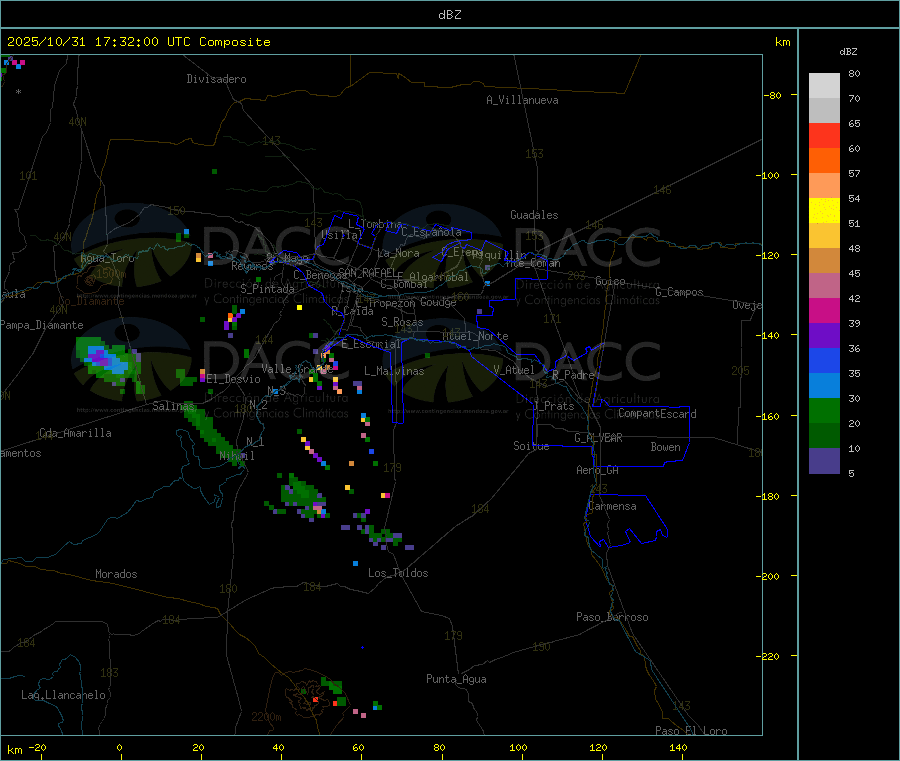Click the G_ALVEAR label

point(598,438)
